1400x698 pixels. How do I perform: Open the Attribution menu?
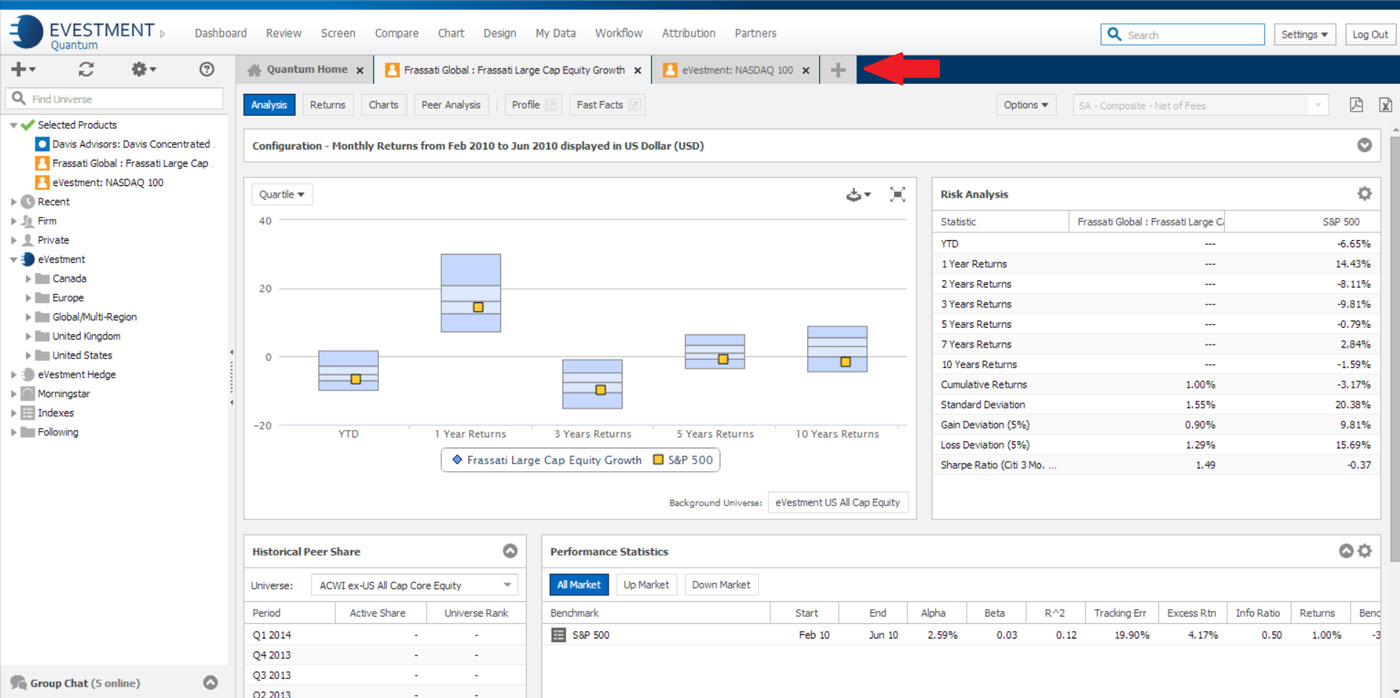pos(689,33)
